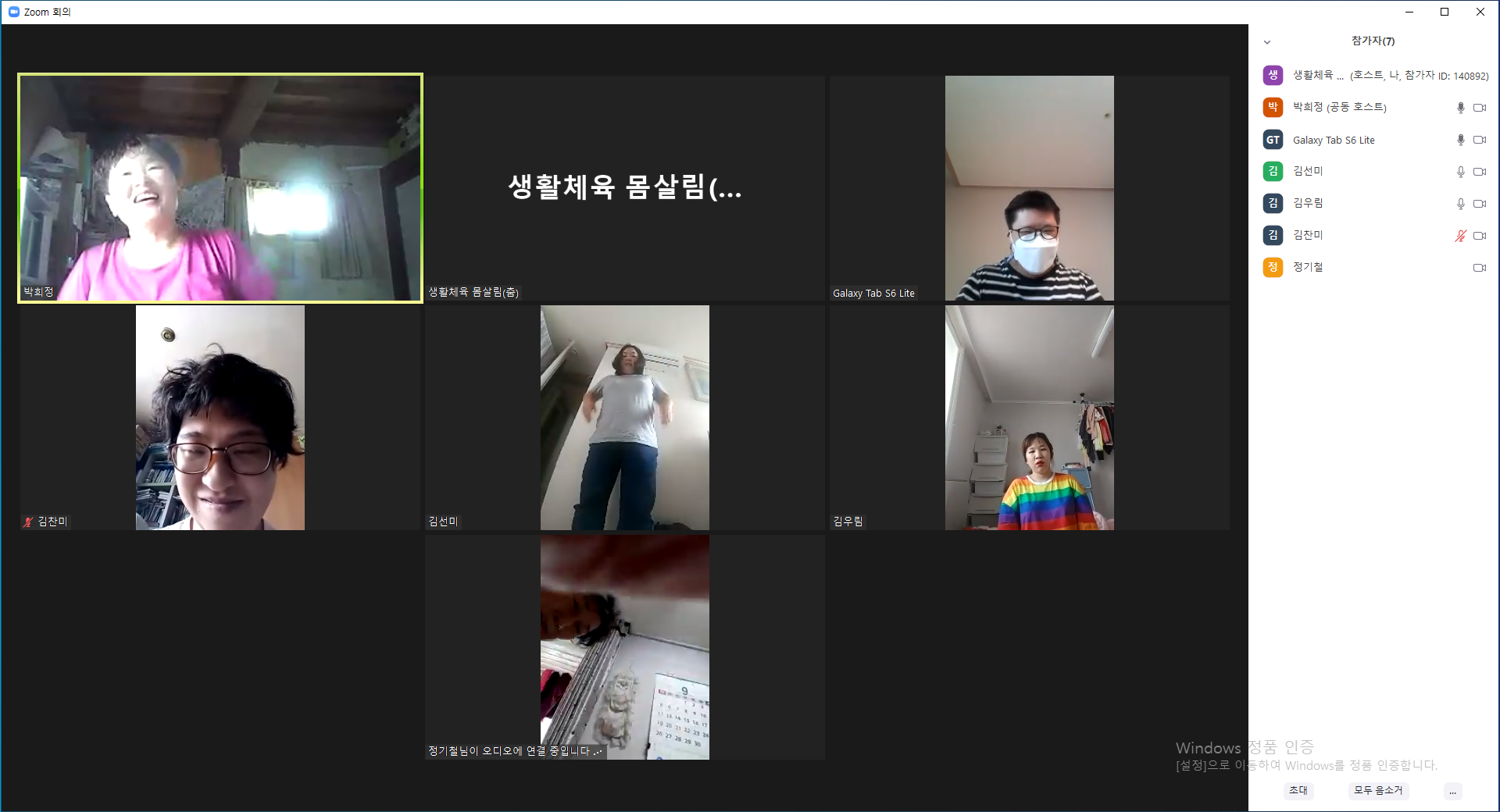The height and width of the screenshot is (812, 1500).
Task: Select 김찬미's video tile
Action: [x=220, y=418]
